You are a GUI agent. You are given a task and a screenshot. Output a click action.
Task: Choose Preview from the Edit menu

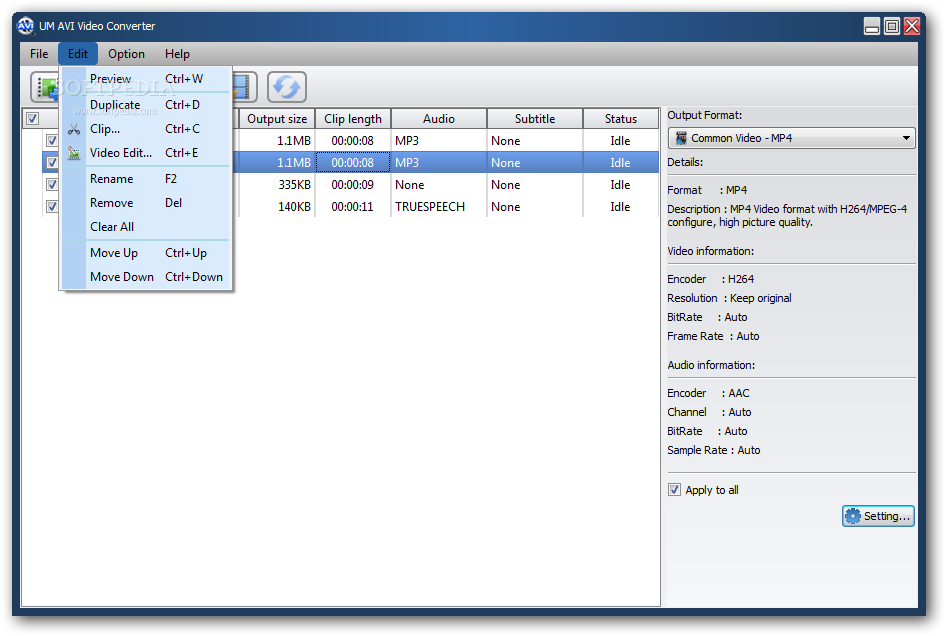pos(146,79)
